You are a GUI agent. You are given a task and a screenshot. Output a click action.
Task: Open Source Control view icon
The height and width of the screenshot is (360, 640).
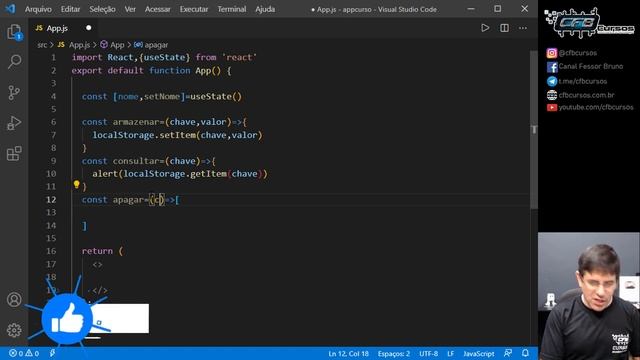pos(14,92)
